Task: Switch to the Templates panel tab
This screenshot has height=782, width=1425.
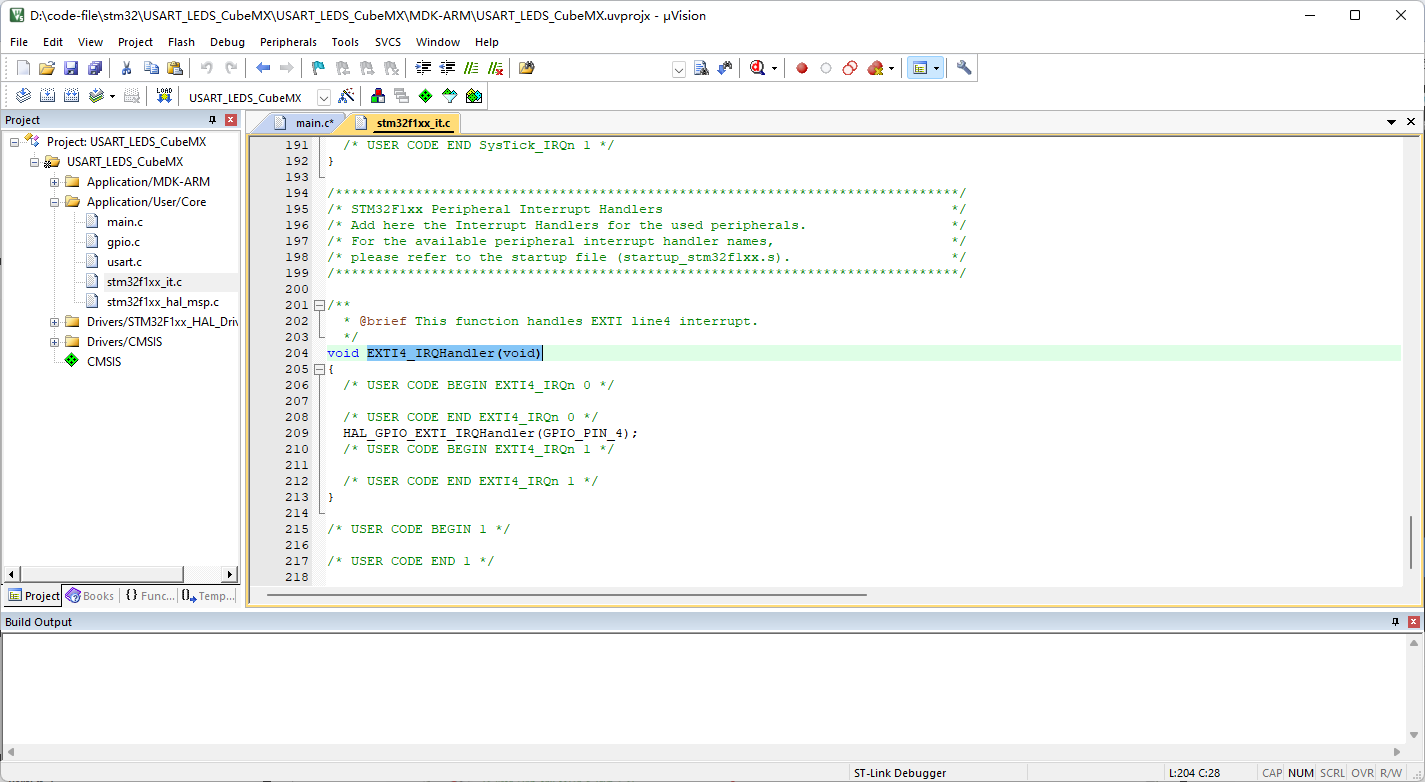Action: (x=209, y=596)
